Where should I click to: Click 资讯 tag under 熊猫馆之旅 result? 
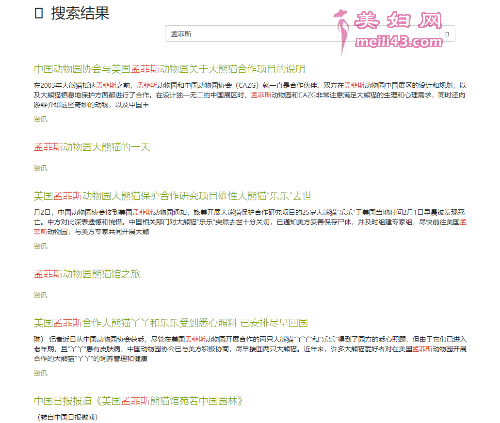click(x=40, y=295)
